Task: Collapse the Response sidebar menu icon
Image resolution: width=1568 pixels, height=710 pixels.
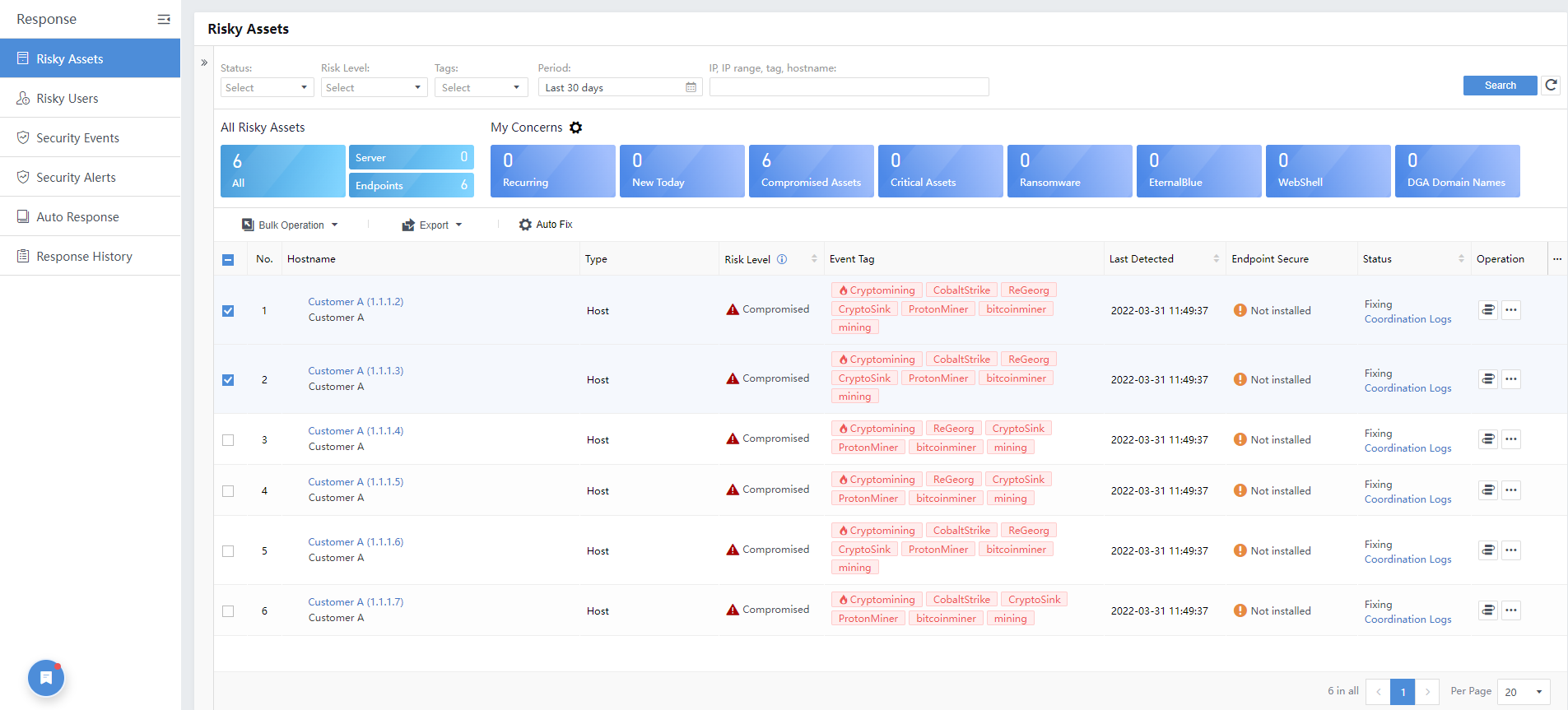Action: [x=164, y=19]
